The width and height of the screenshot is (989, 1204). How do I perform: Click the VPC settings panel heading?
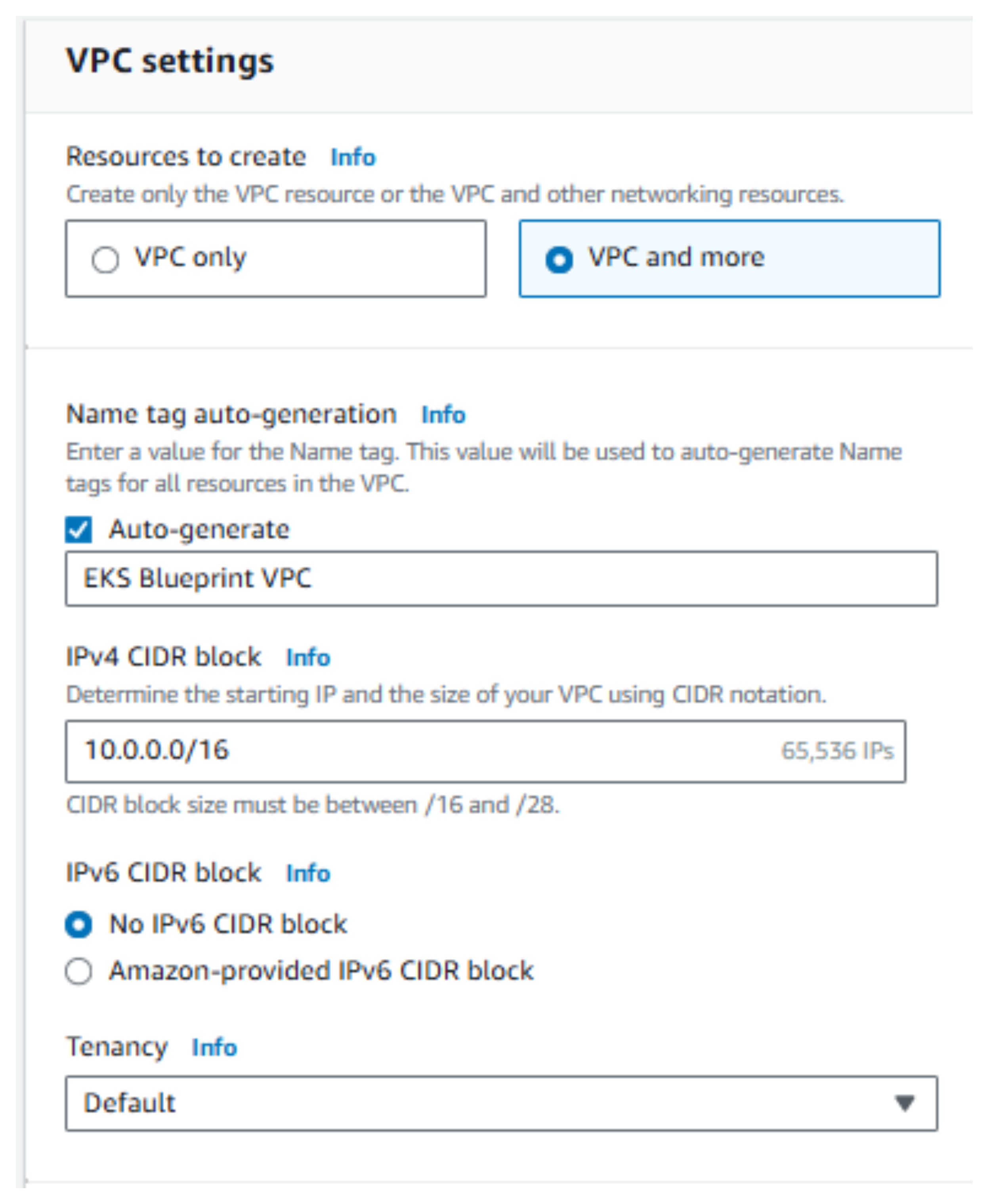click(x=170, y=60)
